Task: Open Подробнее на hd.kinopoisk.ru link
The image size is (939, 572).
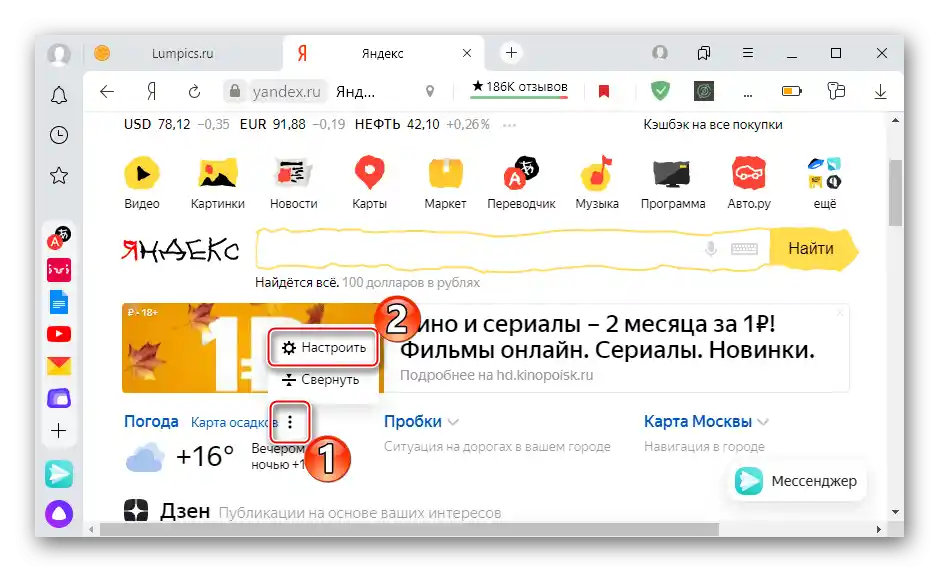Action: 496,376
